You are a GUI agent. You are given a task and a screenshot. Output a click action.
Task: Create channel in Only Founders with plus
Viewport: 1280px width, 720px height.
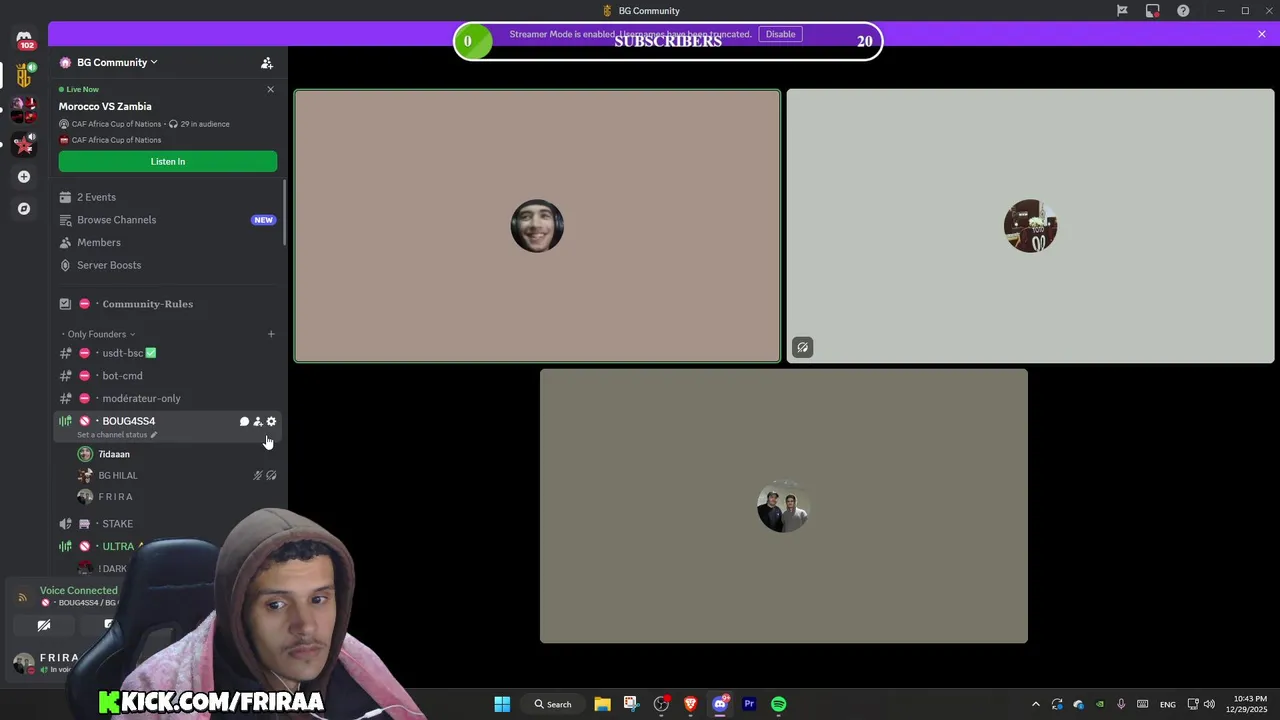pyautogui.click(x=271, y=334)
